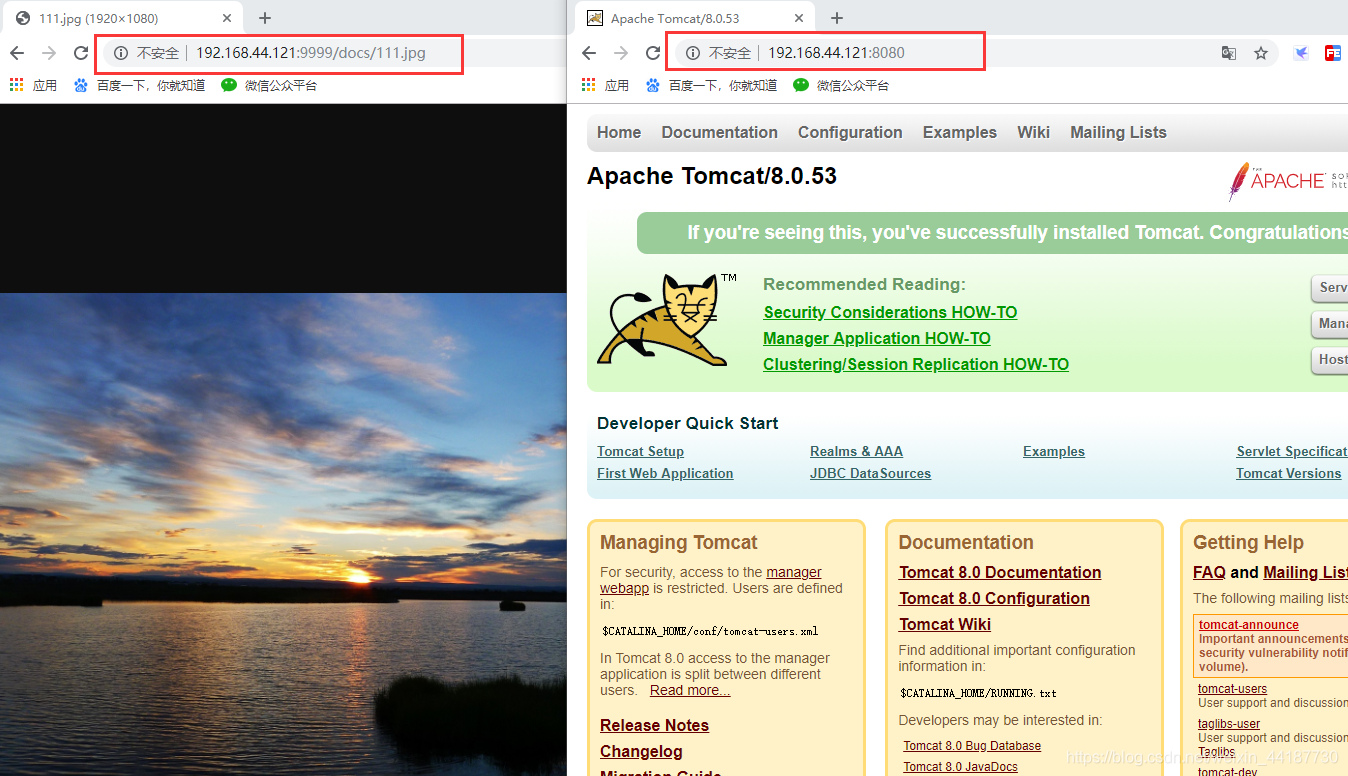
Task: Open Security Considerations HOW-TO link
Action: (890, 312)
